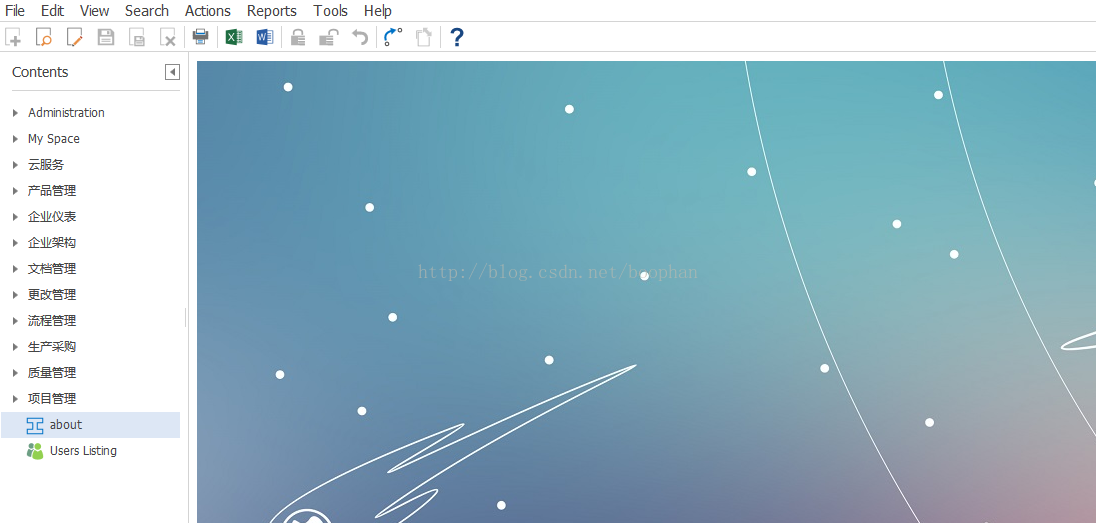Expand the 企业仪表 tree node
Viewport: 1096px width, 523px height.
(15, 217)
